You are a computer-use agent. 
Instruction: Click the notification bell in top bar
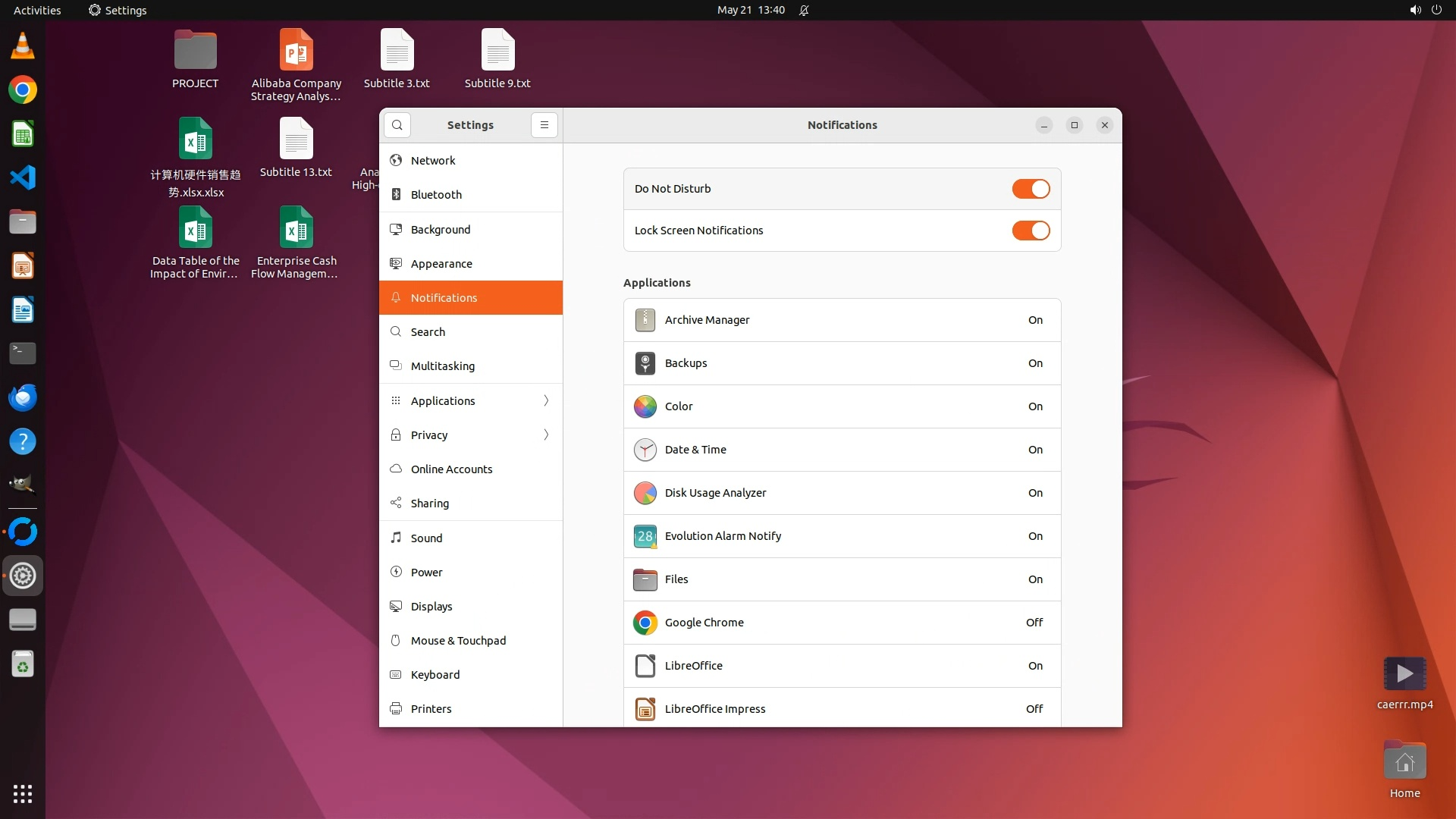pos(804,11)
